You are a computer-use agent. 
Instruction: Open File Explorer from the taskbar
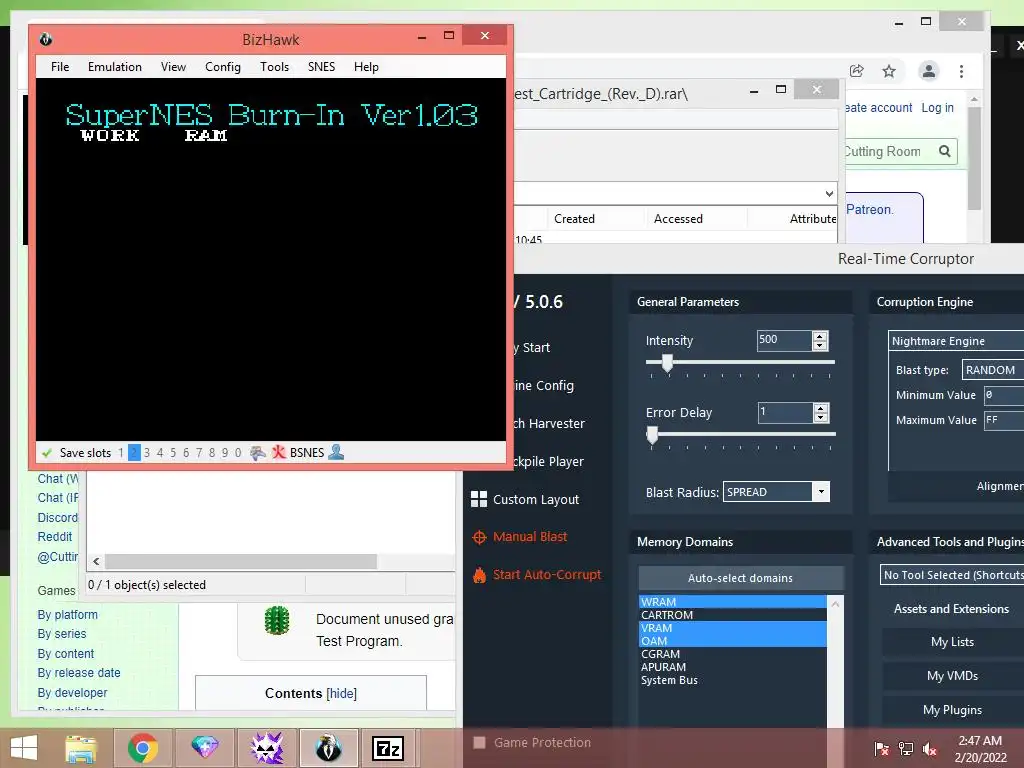[x=81, y=748]
